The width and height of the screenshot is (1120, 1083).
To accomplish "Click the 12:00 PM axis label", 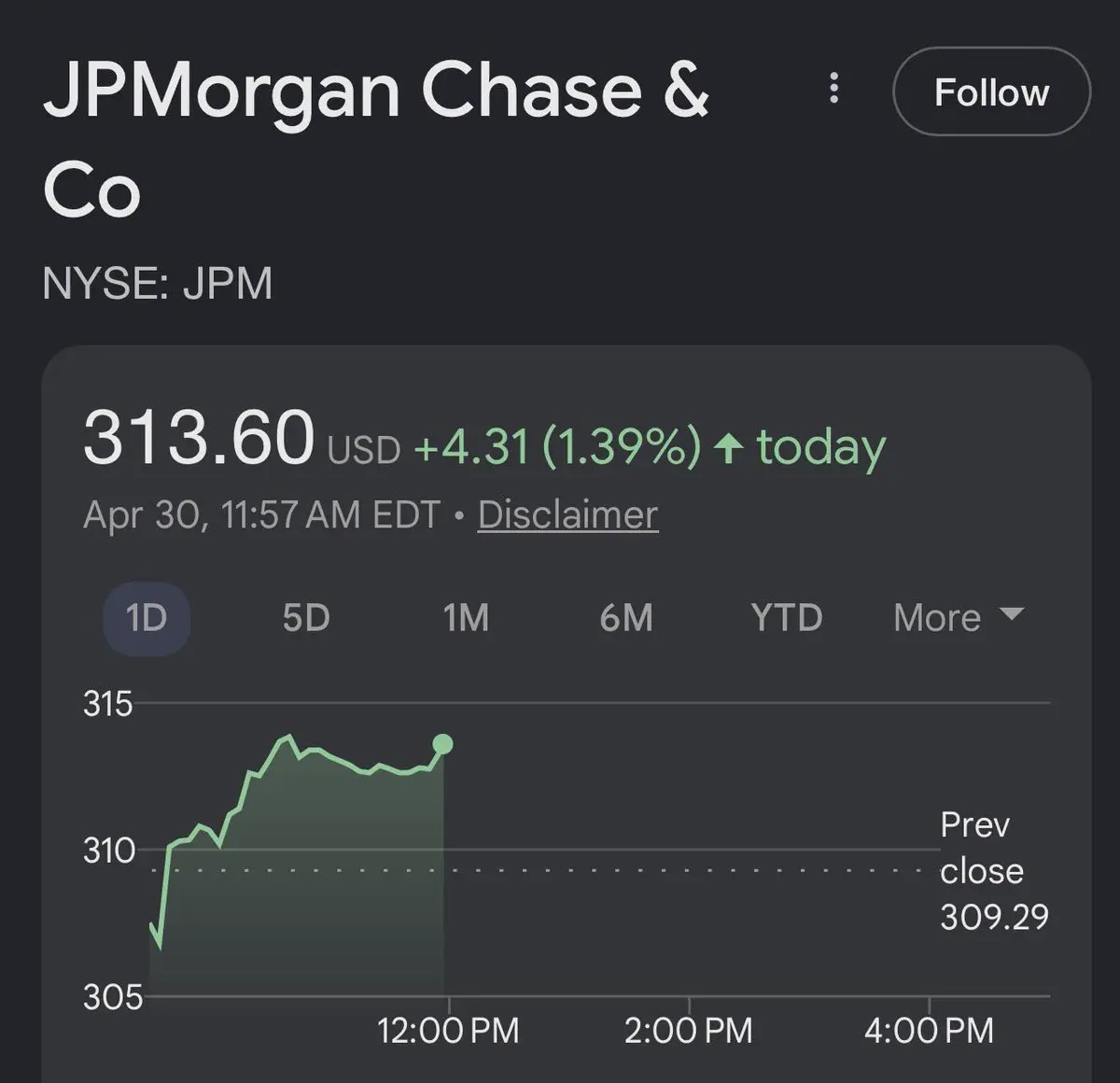I will (x=448, y=1031).
